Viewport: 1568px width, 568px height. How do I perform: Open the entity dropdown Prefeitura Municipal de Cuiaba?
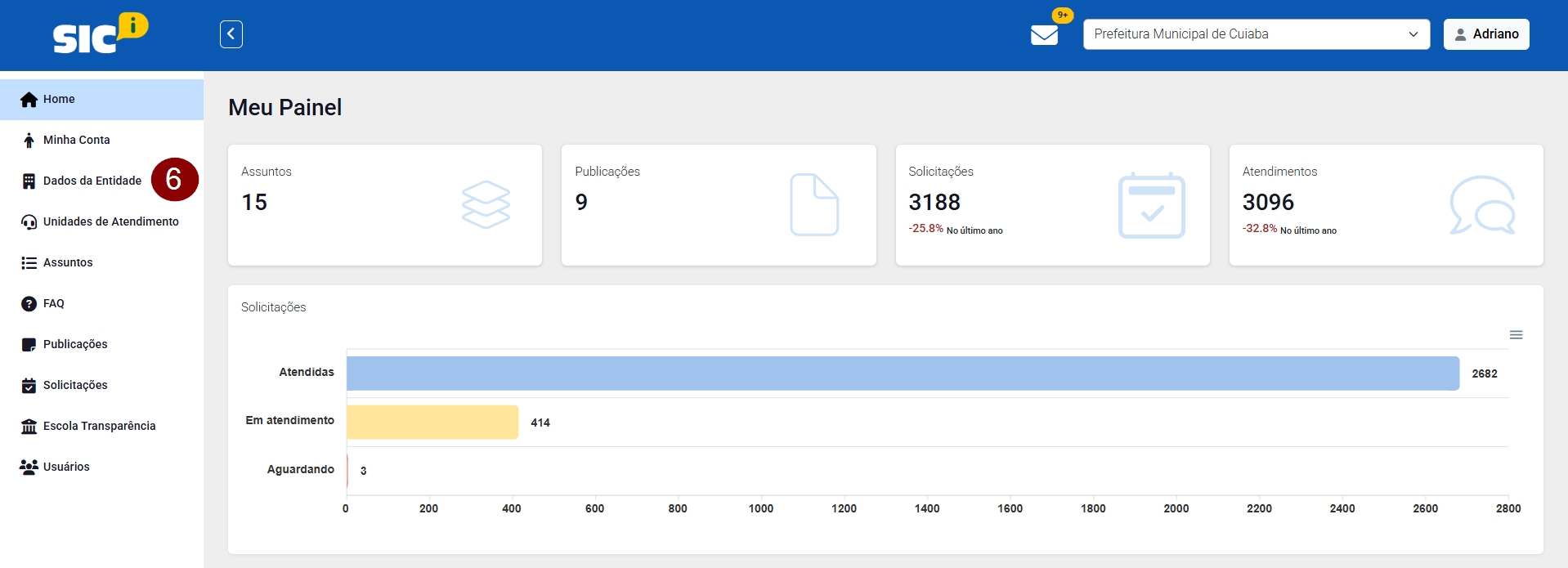pos(1256,34)
